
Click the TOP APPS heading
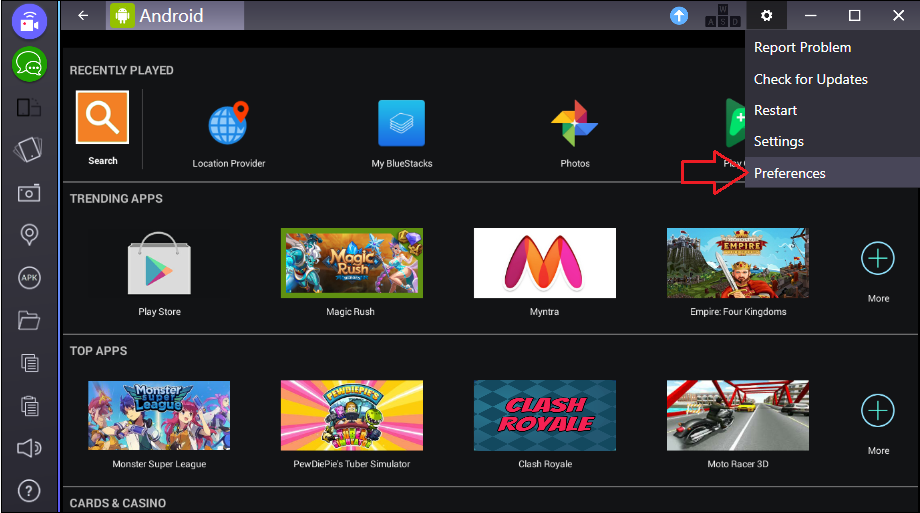pos(98,351)
